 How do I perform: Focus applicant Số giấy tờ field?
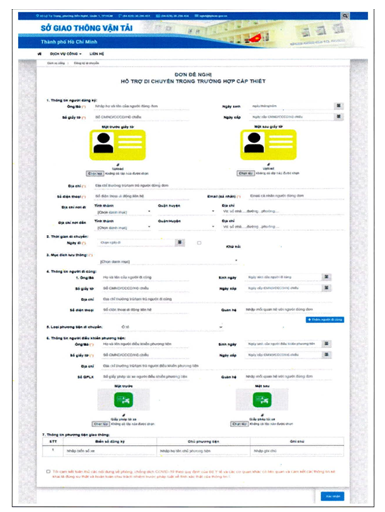141,117
